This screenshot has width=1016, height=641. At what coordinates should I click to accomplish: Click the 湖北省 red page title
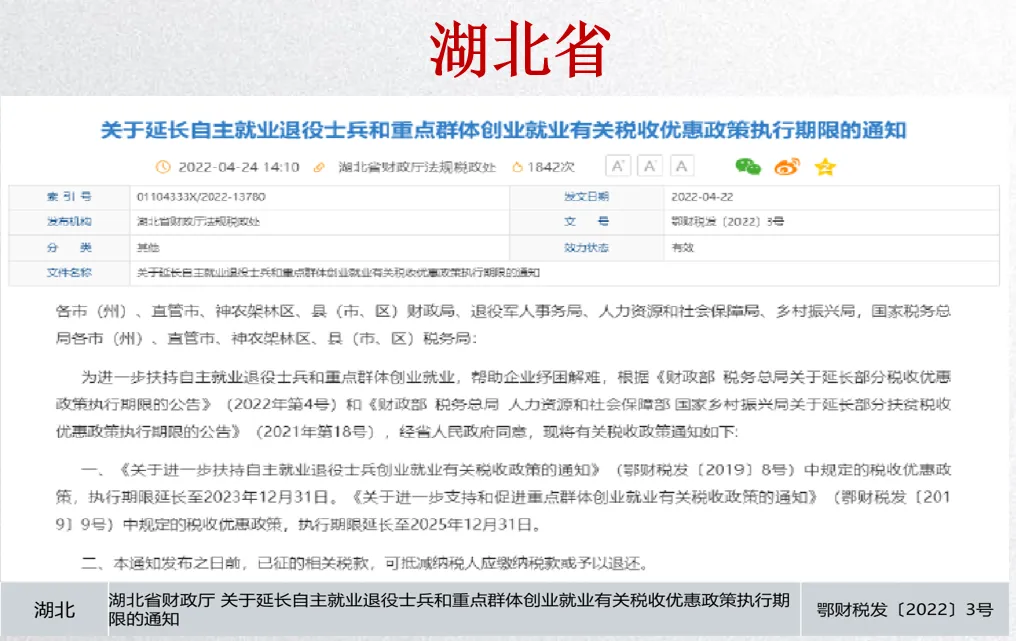(520, 49)
